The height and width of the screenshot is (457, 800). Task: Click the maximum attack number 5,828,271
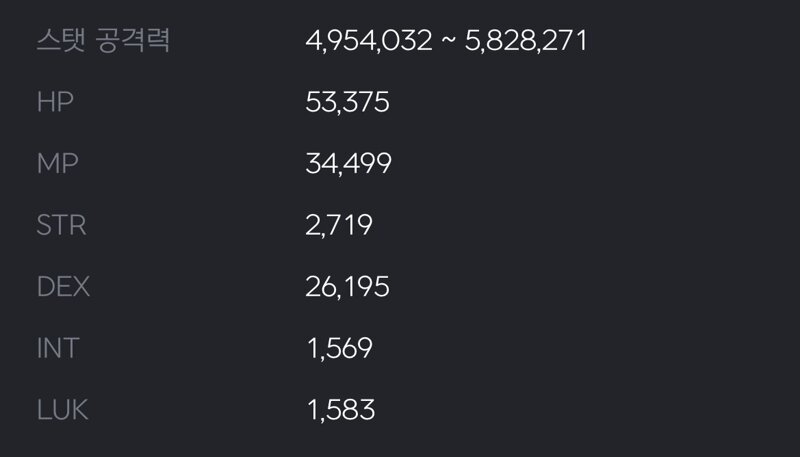(x=526, y=40)
